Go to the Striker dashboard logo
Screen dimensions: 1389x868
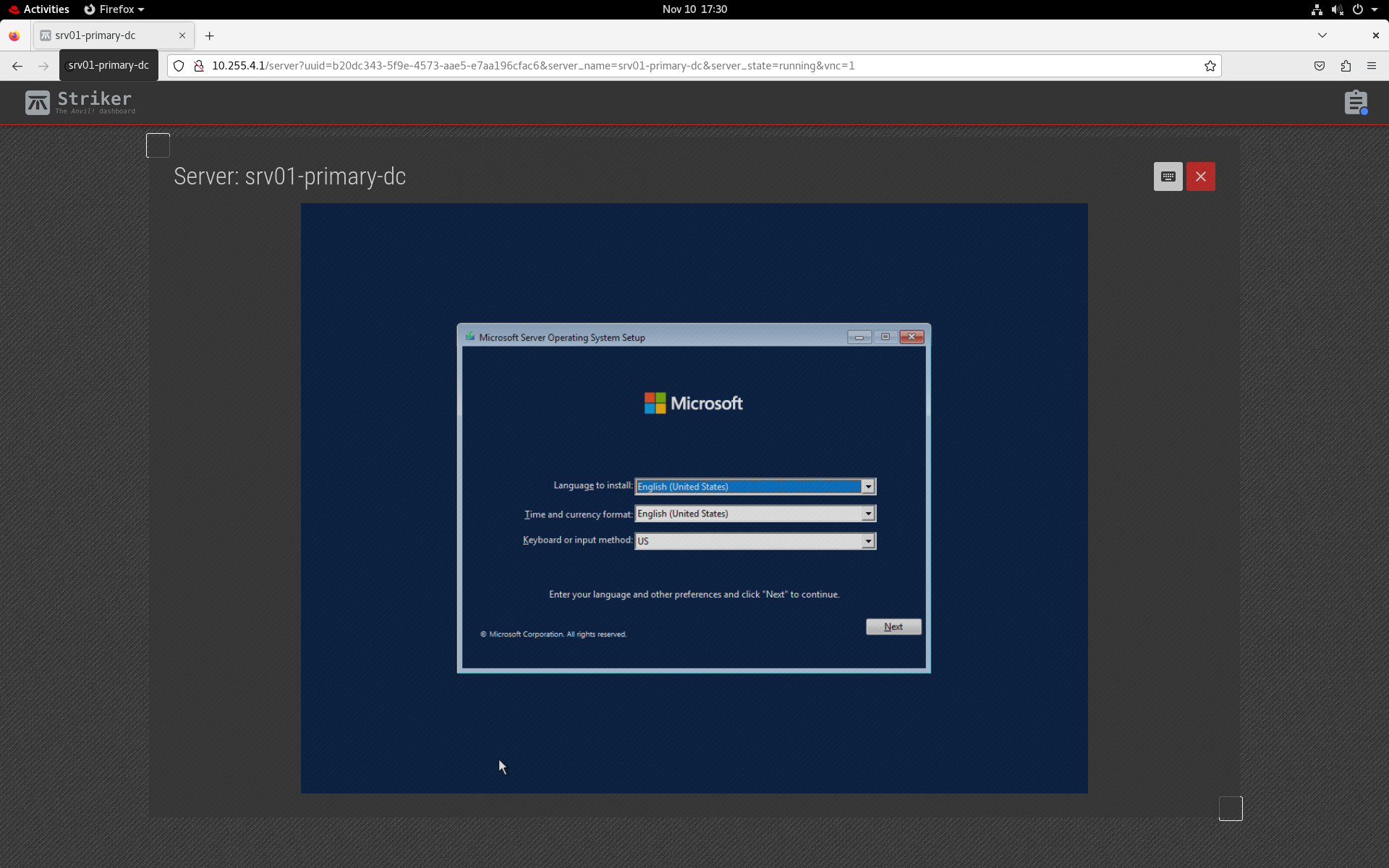pyautogui.click(x=80, y=103)
